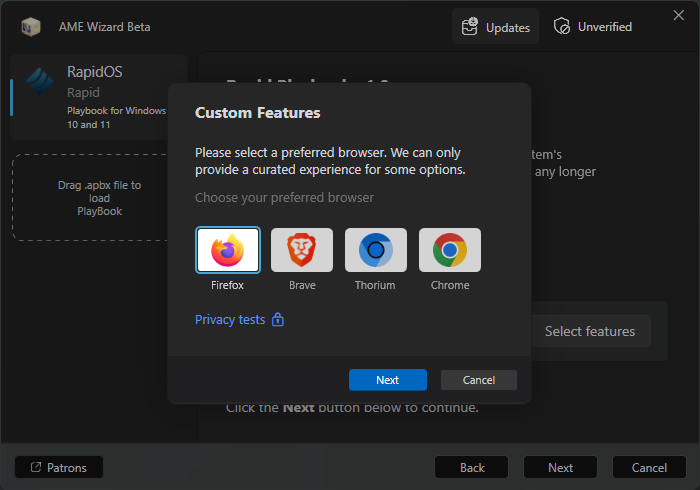Click the blue Next button in dialog
The width and height of the screenshot is (700, 490).
click(x=388, y=380)
